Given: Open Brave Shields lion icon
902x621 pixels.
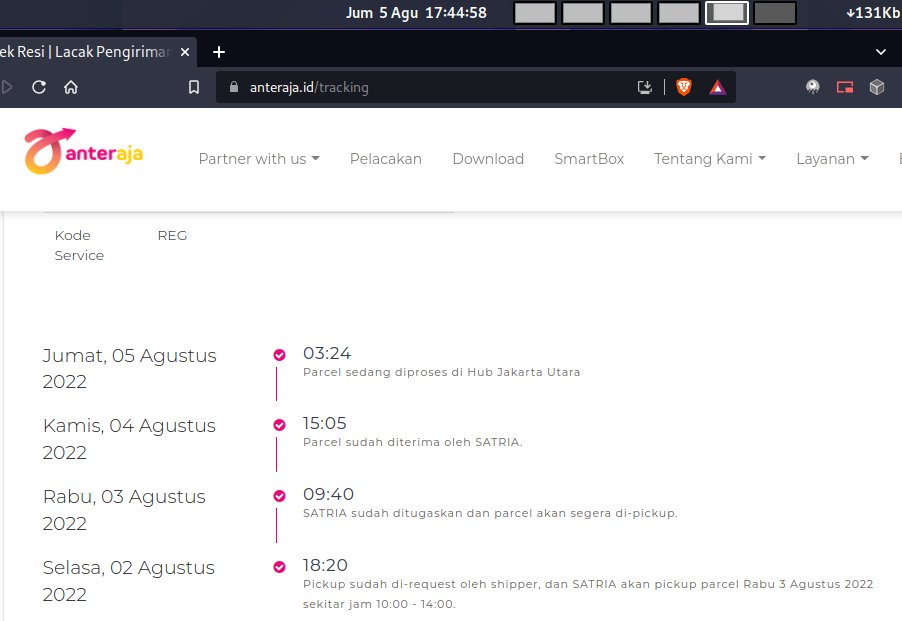Looking at the screenshot, I should click(x=683, y=87).
